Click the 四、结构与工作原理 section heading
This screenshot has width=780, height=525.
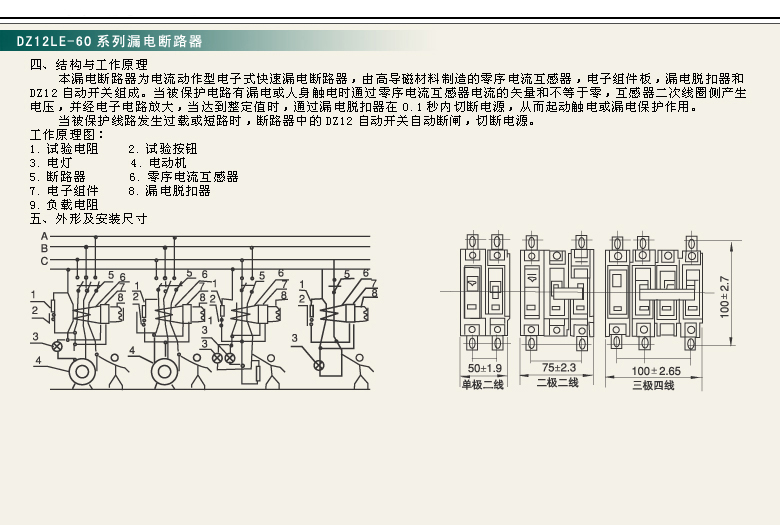[x=90, y=65]
